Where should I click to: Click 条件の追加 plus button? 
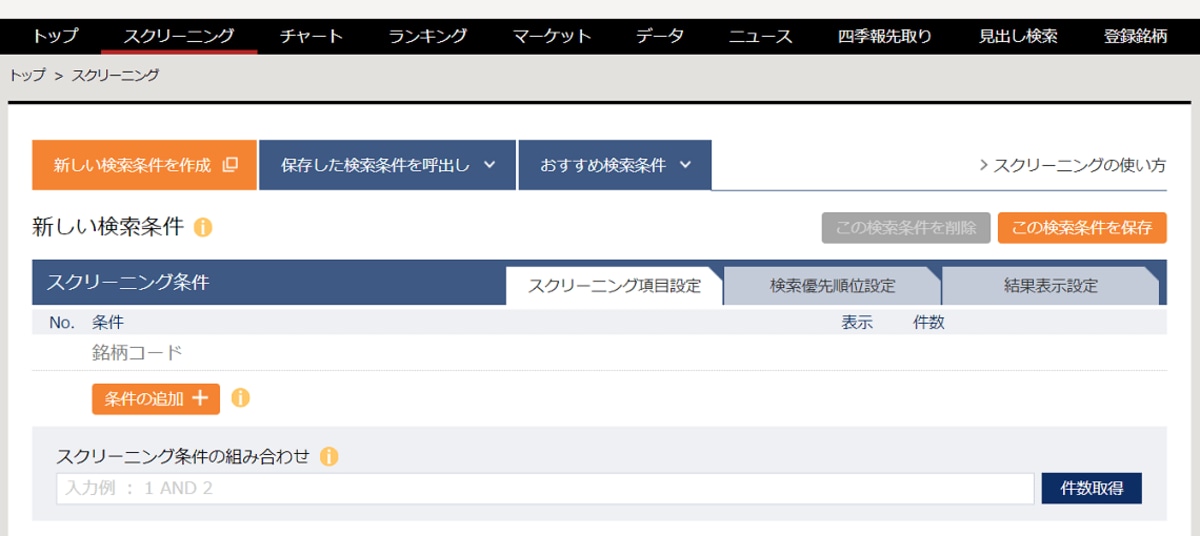(156, 398)
